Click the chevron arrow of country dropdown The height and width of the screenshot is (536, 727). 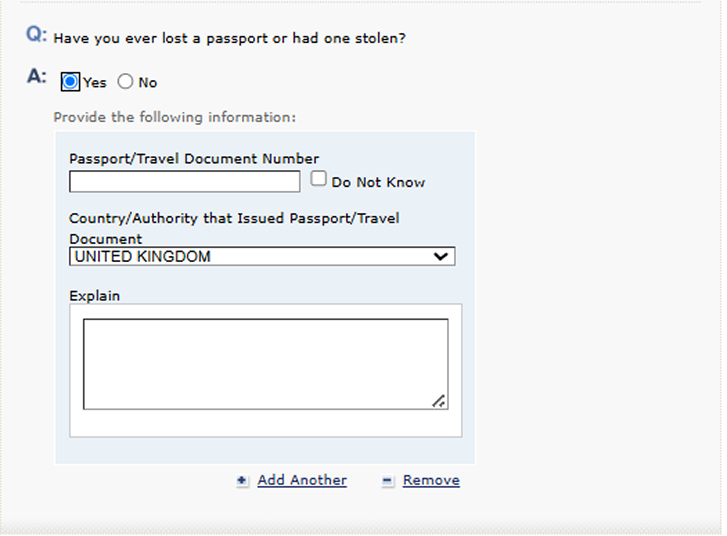[440, 256]
